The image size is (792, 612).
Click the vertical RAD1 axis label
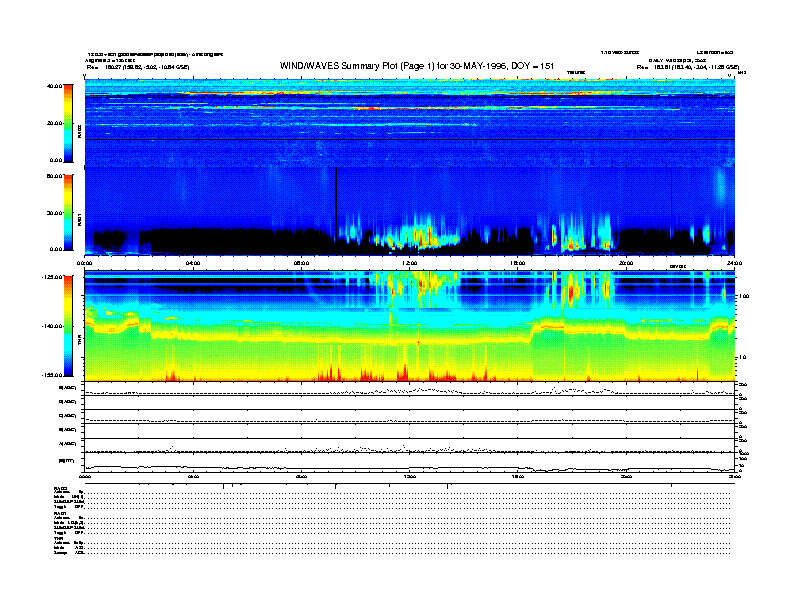tap(79, 219)
